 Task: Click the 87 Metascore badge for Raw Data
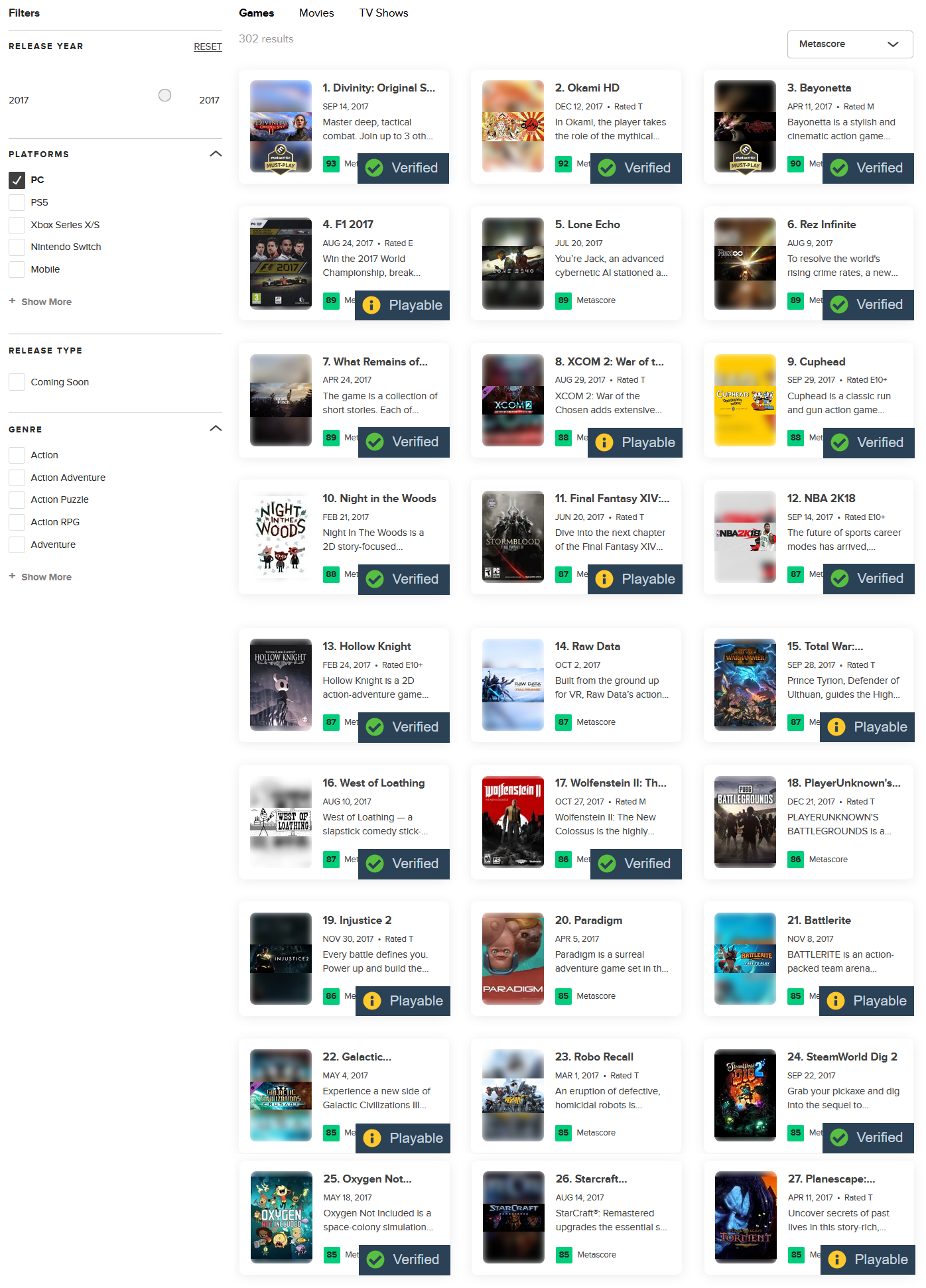(563, 722)
